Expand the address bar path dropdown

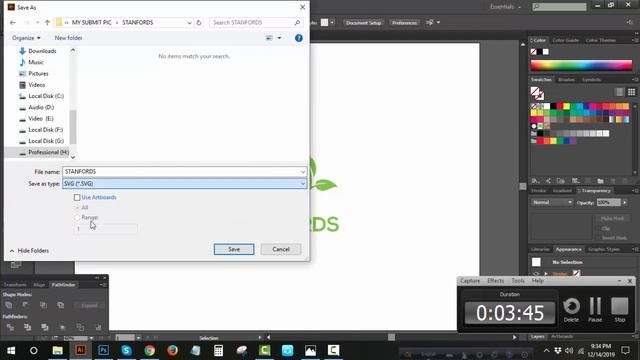tap(189, 22)
